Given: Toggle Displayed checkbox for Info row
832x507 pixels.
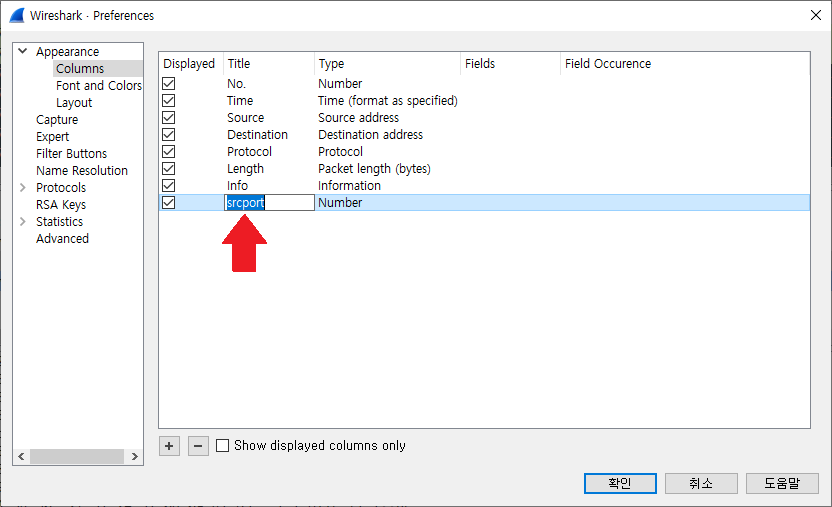Looking at the screenshot, I should click(x=169, y=185).
